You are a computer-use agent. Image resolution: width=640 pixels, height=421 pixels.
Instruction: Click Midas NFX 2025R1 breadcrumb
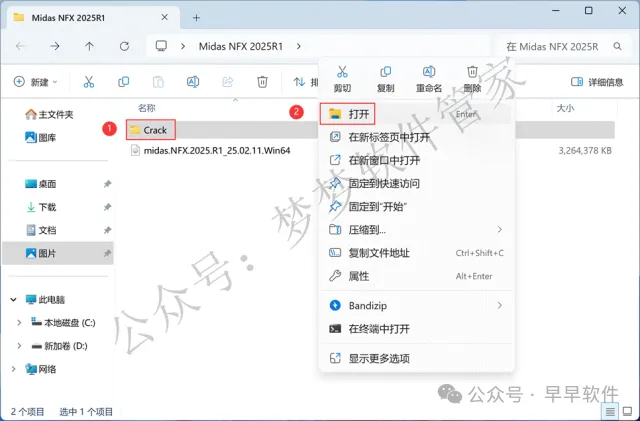(x=241, y=47)
